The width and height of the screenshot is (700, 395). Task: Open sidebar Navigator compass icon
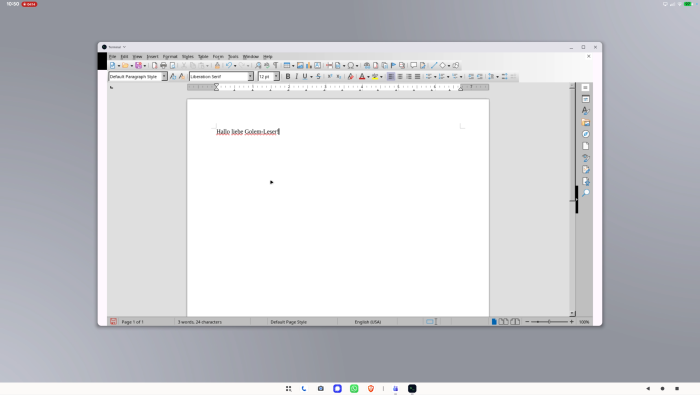(x=586, y=134)
